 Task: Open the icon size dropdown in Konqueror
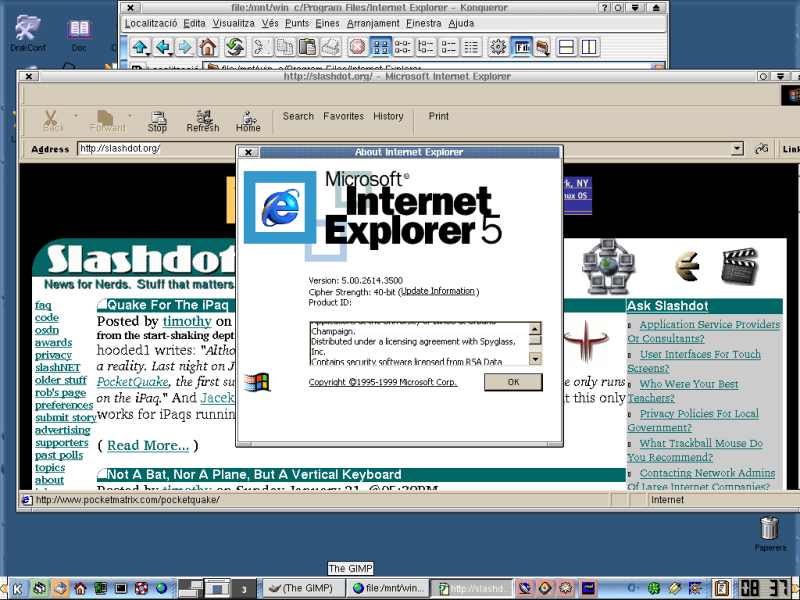pyautogui.click(x=543, y=47)
